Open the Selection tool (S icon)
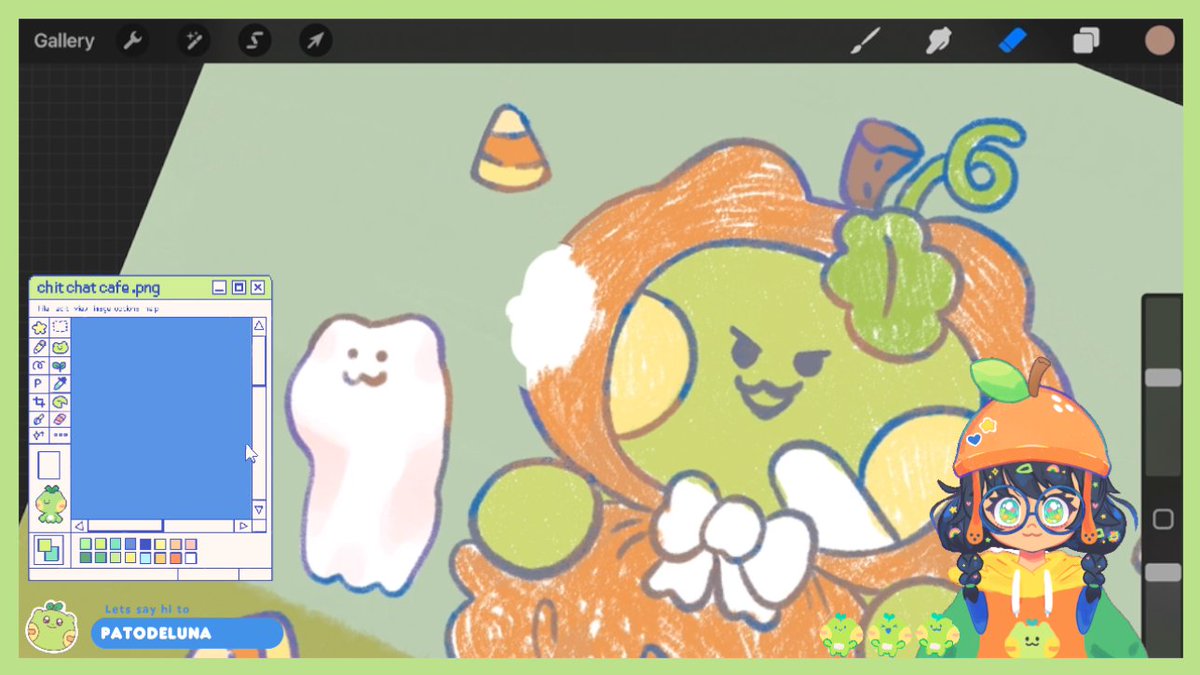The width and height of the screenshot is (1200, 675). [253, 40]
